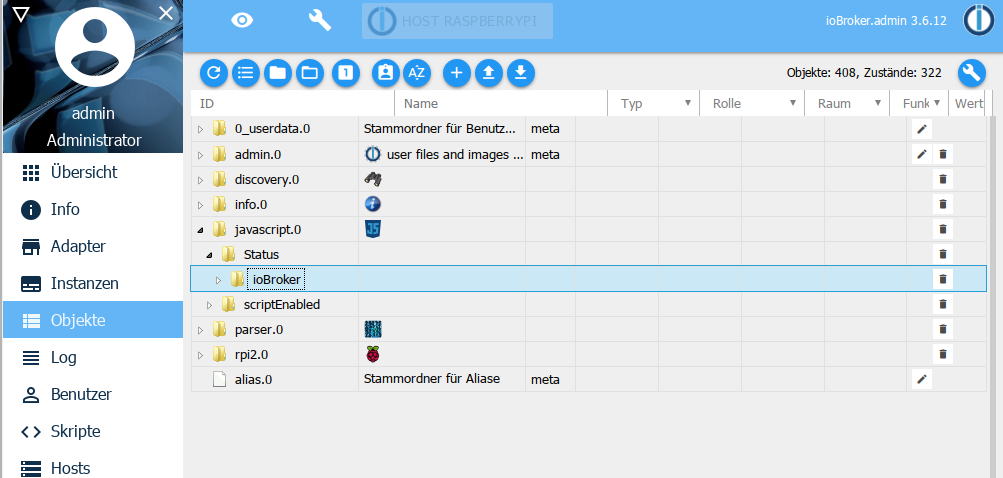Screen dimensions: 1003x478
Task: Go to Skripte editor
Action: 93,431
